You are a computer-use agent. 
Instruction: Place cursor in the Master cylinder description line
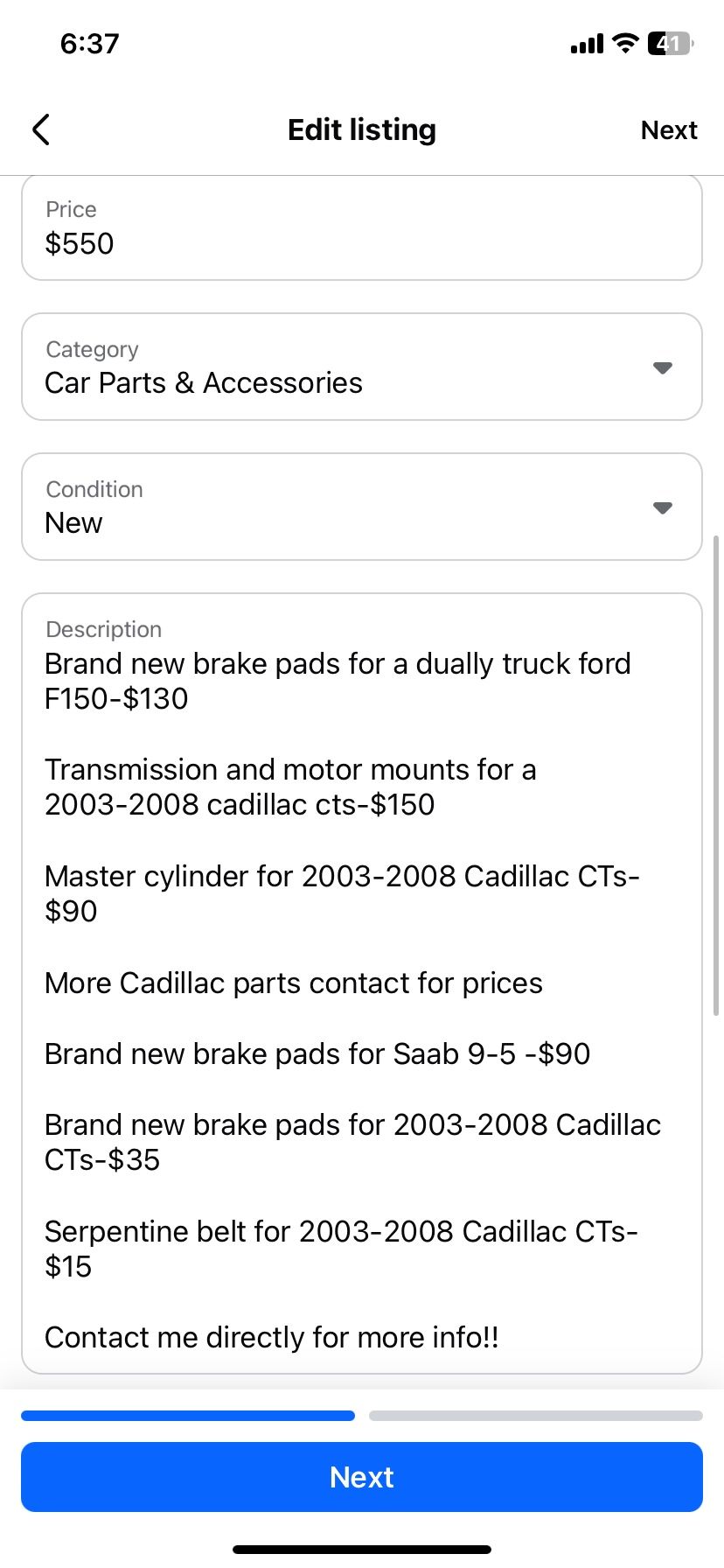341,877
